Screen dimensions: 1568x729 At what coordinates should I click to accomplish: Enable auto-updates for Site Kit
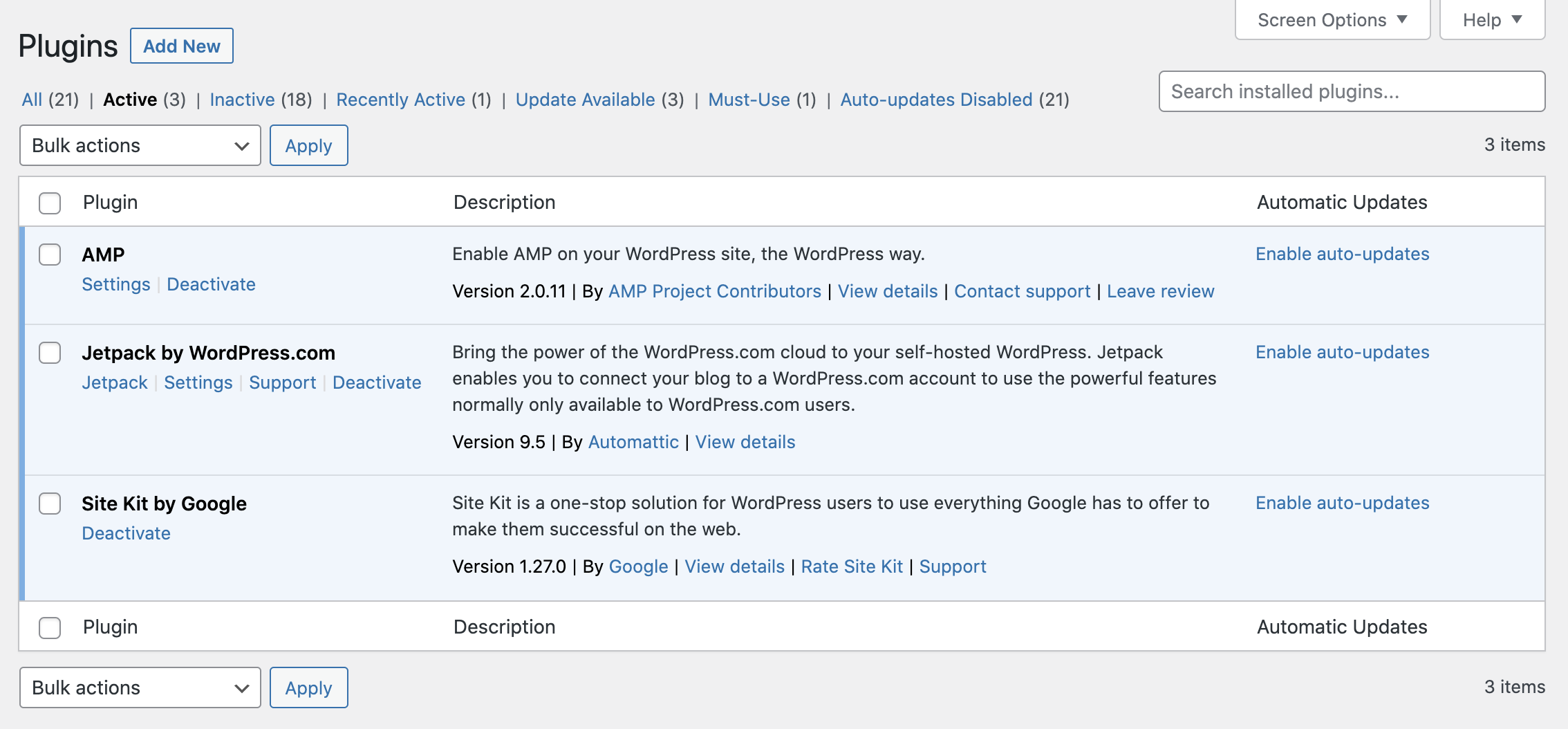[1342, 503]
